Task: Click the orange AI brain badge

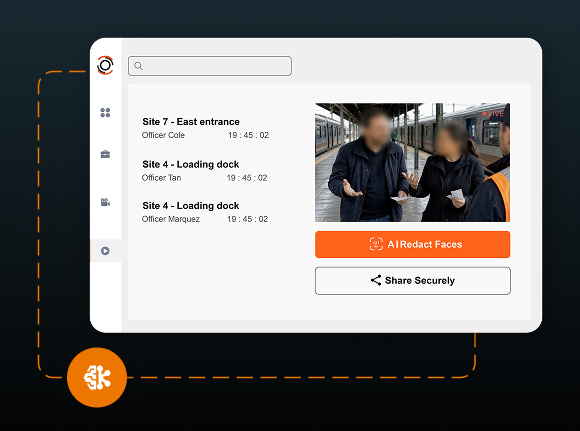Action: point(97,377)
